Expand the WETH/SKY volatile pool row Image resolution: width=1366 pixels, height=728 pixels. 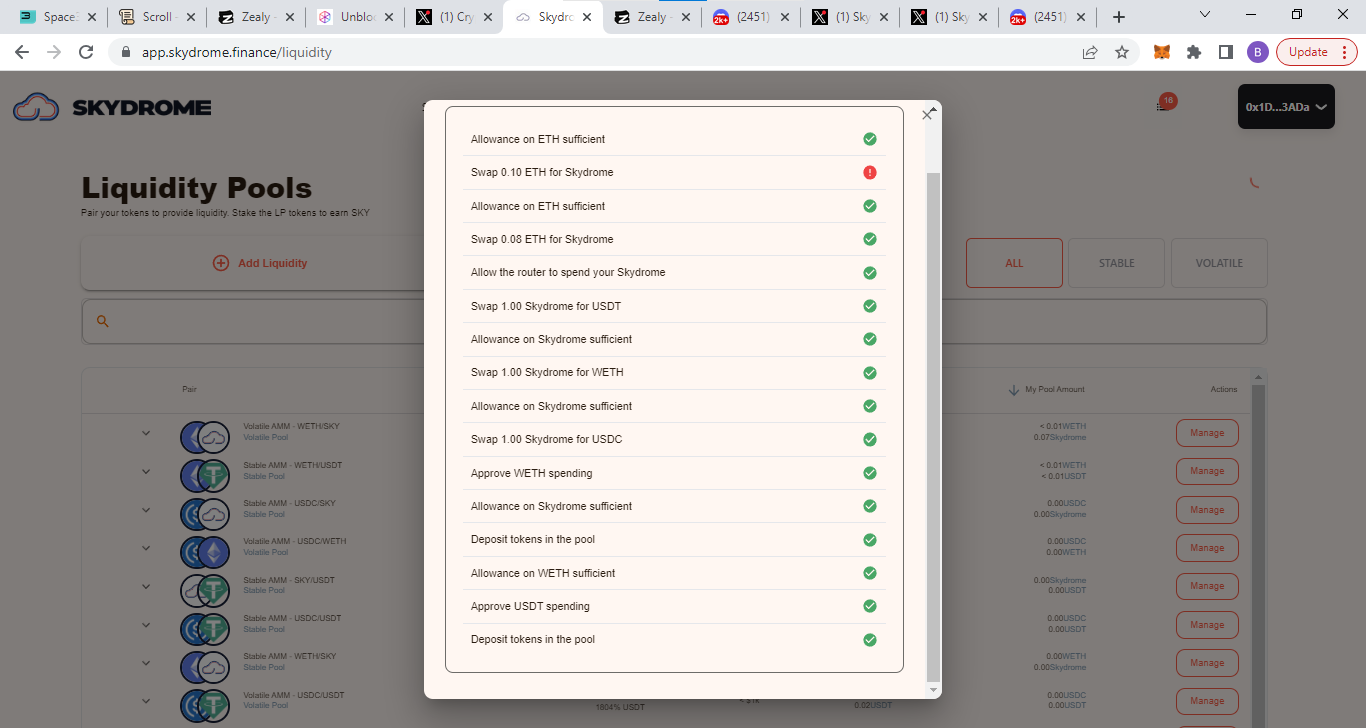point(146,433)
